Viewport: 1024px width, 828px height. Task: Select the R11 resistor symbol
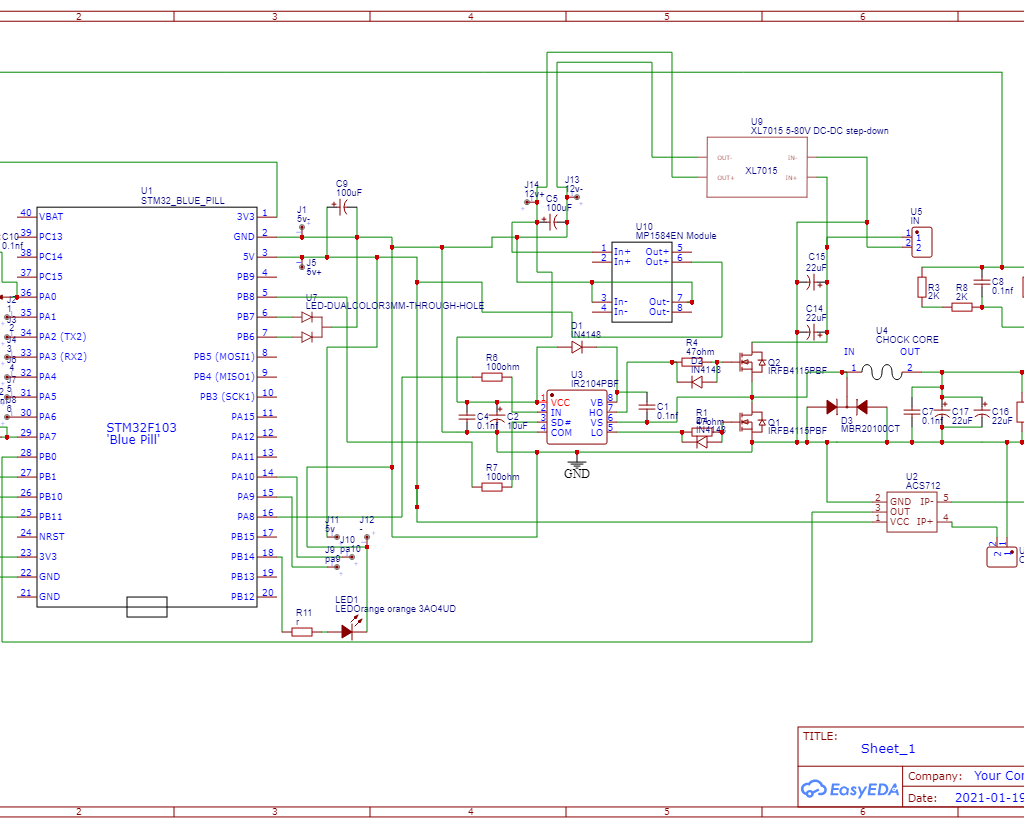302,631
